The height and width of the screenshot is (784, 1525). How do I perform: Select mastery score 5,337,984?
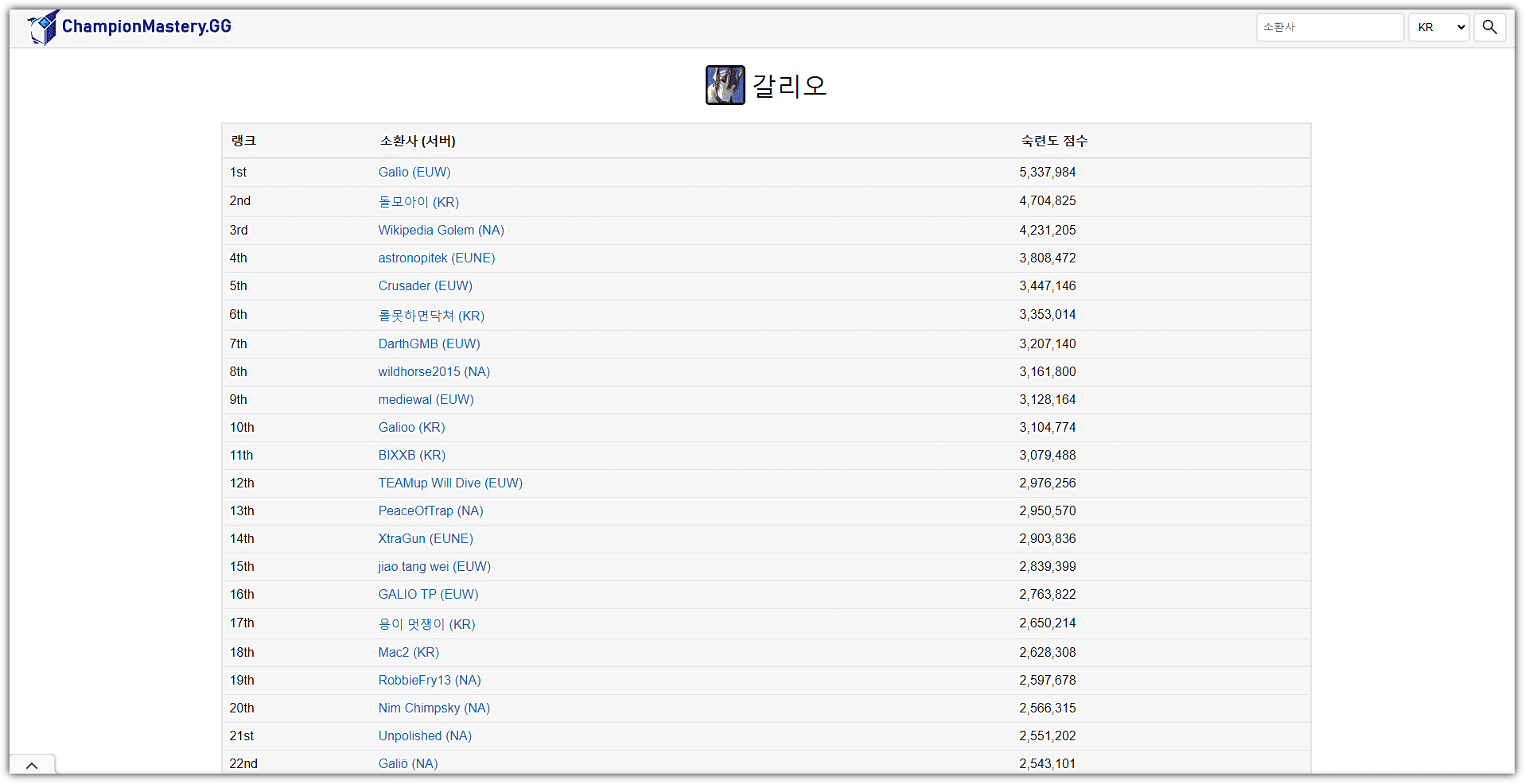coord(1048,172)
